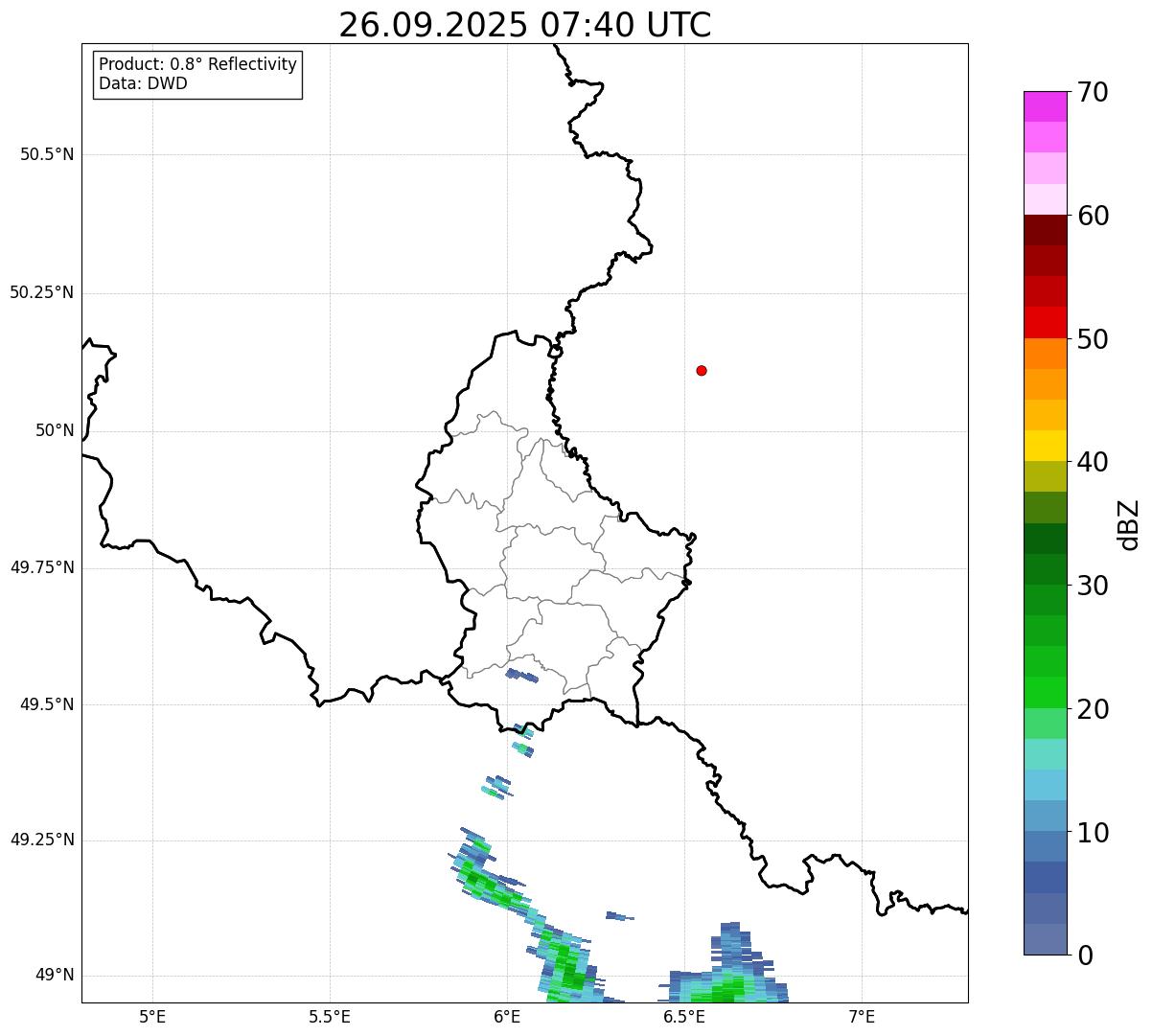Click the colorbar tick label 60
This screenshot has height=1036, width=1152.
[x=1093, y=216]
